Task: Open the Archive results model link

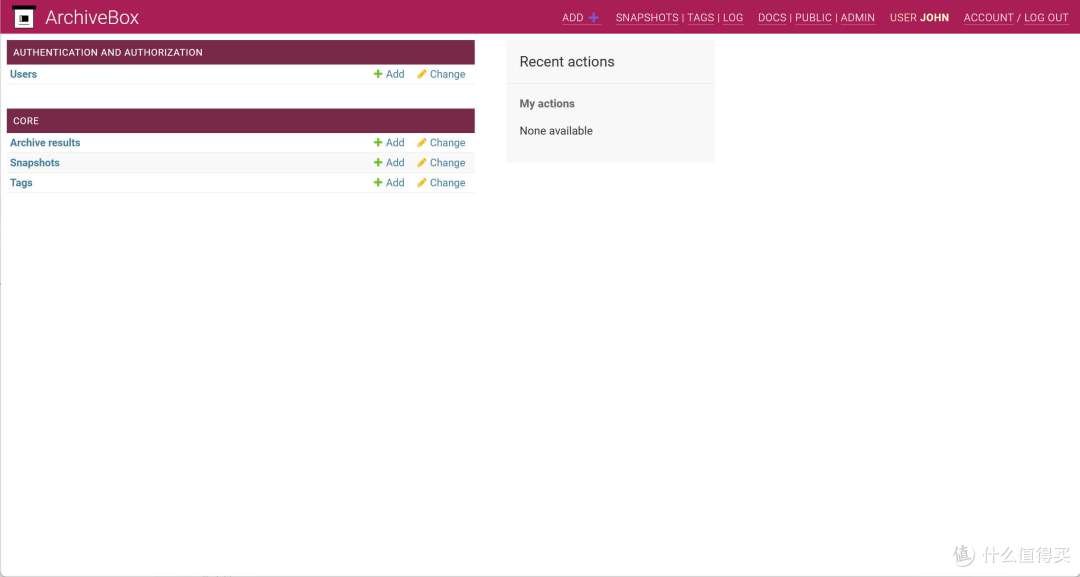Action: (45, 143)
